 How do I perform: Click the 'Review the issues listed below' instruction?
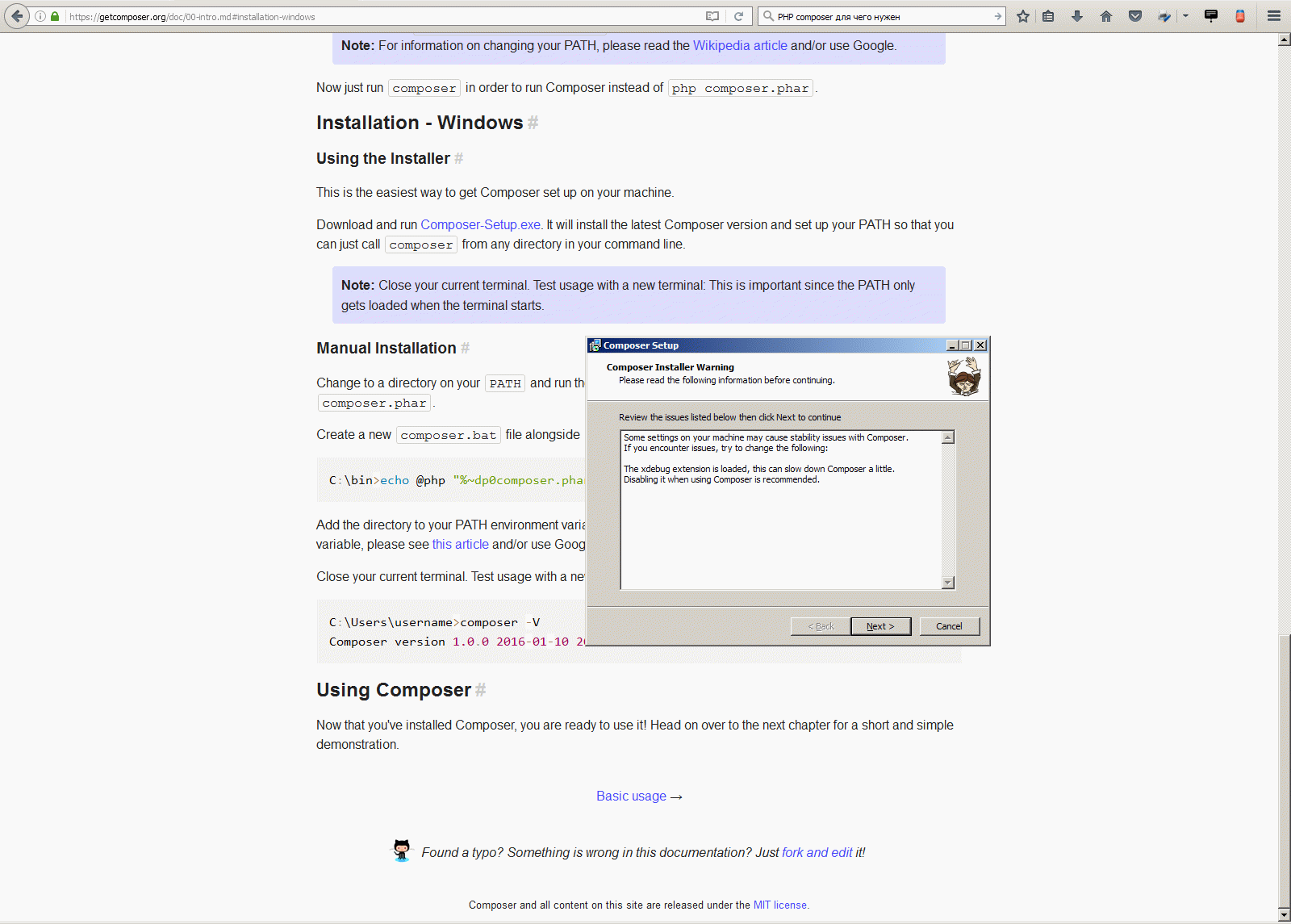(x=730, y=417)
